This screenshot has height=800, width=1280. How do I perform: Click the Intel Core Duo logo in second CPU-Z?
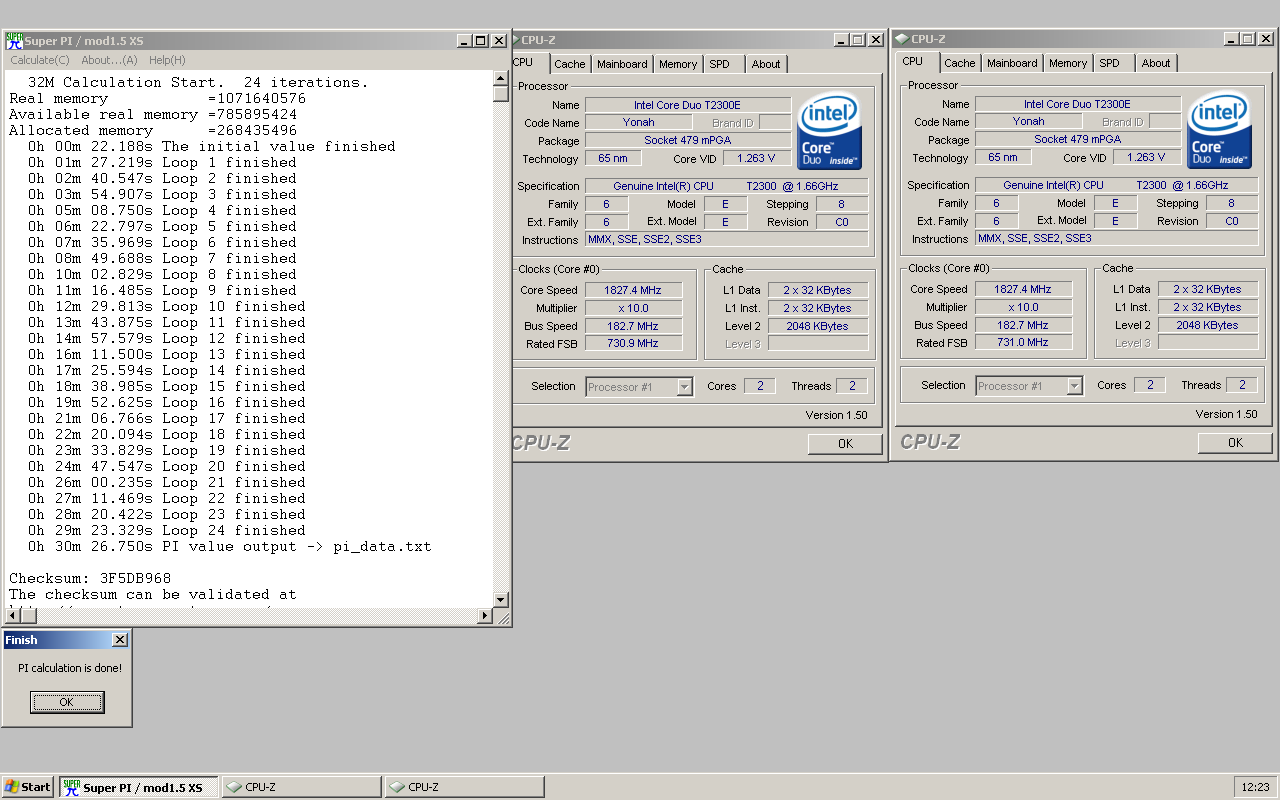point(1219,130)
